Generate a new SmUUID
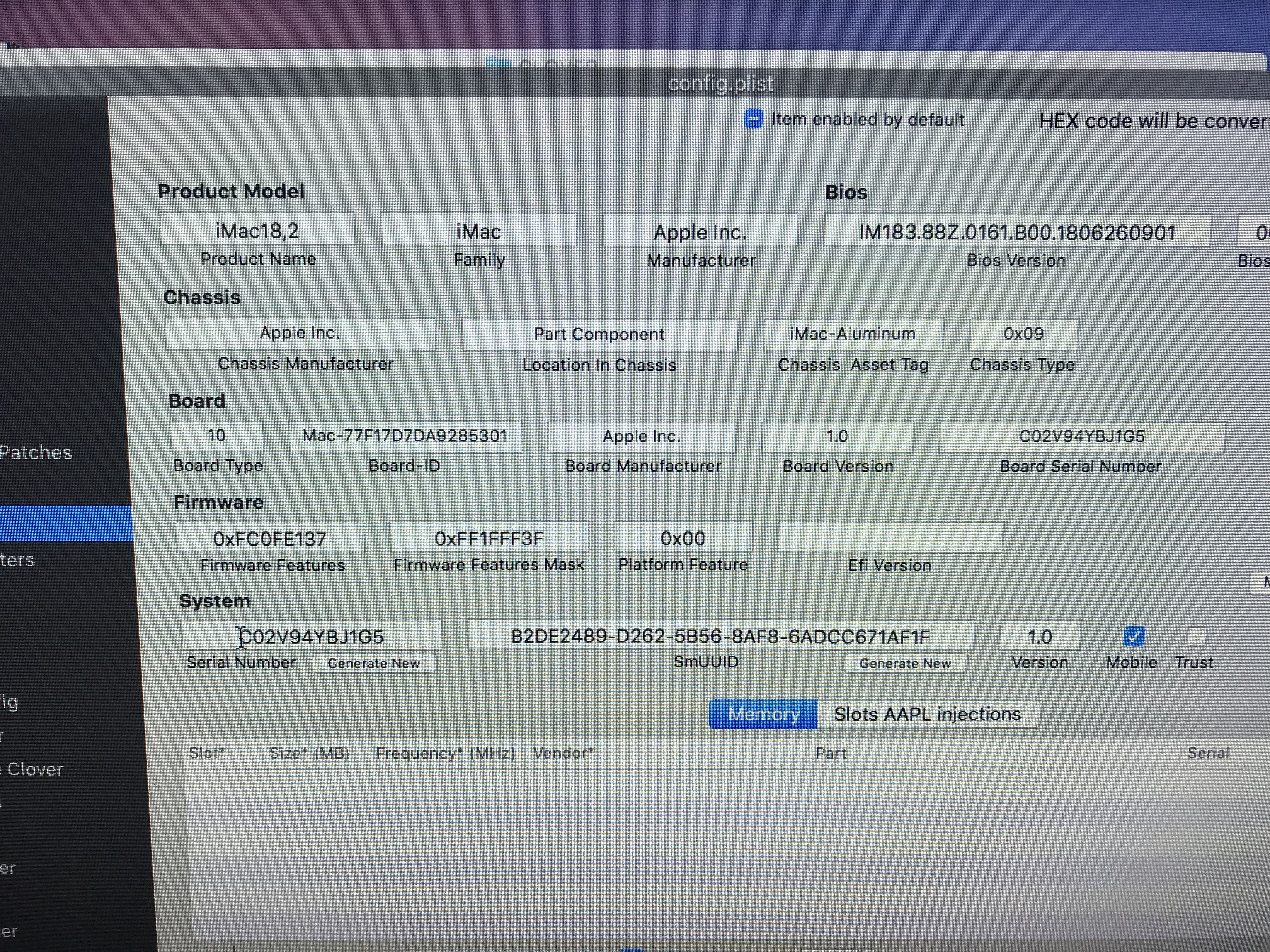Image resolution: width=1270 pixels, height=952 pixels. 905,663
